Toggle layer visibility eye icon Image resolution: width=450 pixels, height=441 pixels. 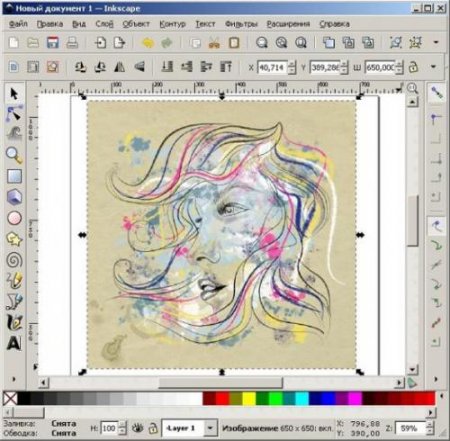[x=137, y=428]
